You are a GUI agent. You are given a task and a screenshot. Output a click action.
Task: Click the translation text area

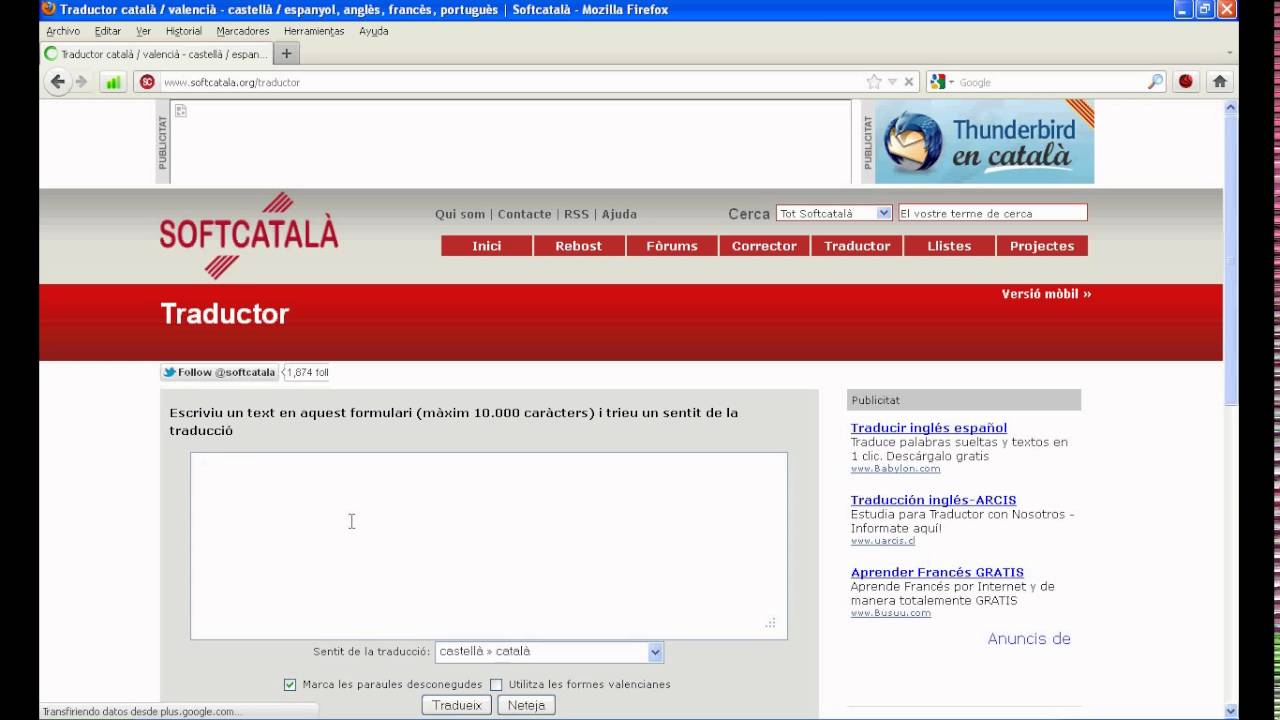click(x=489, y=545)
